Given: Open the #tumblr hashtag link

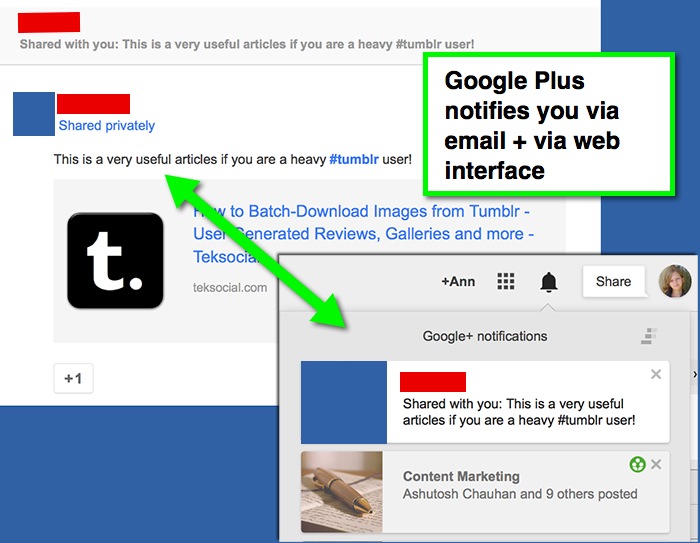Looking at the screenshot, I should pyautogui.click(x=354, y=159).
